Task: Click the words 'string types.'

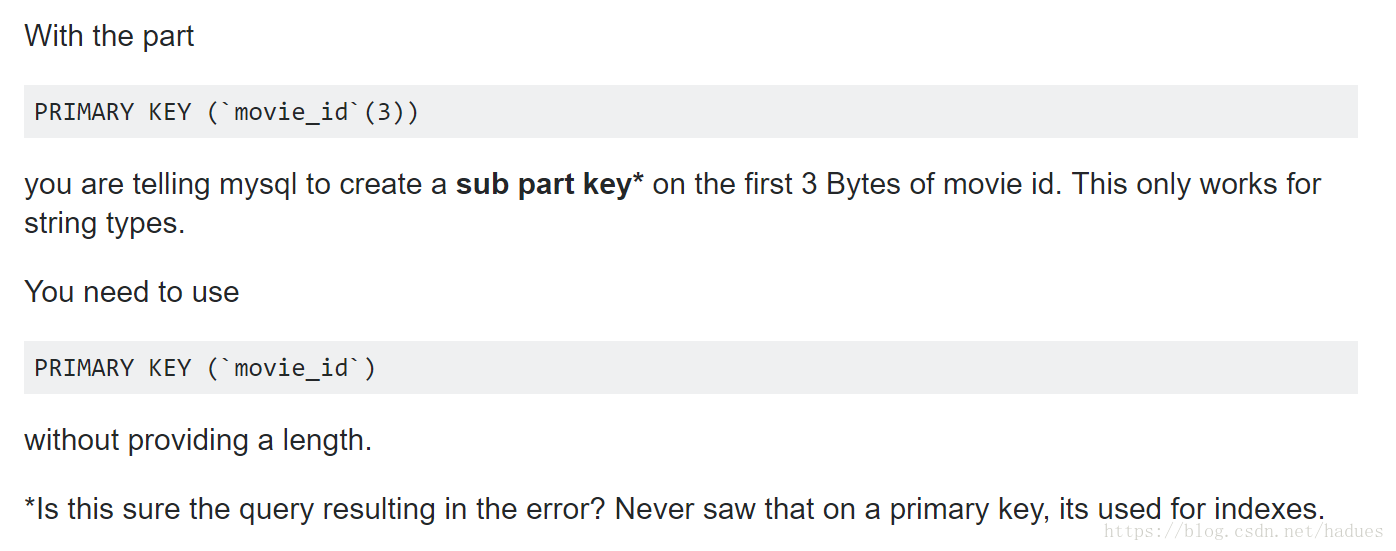Action: (x=105, y=223)
